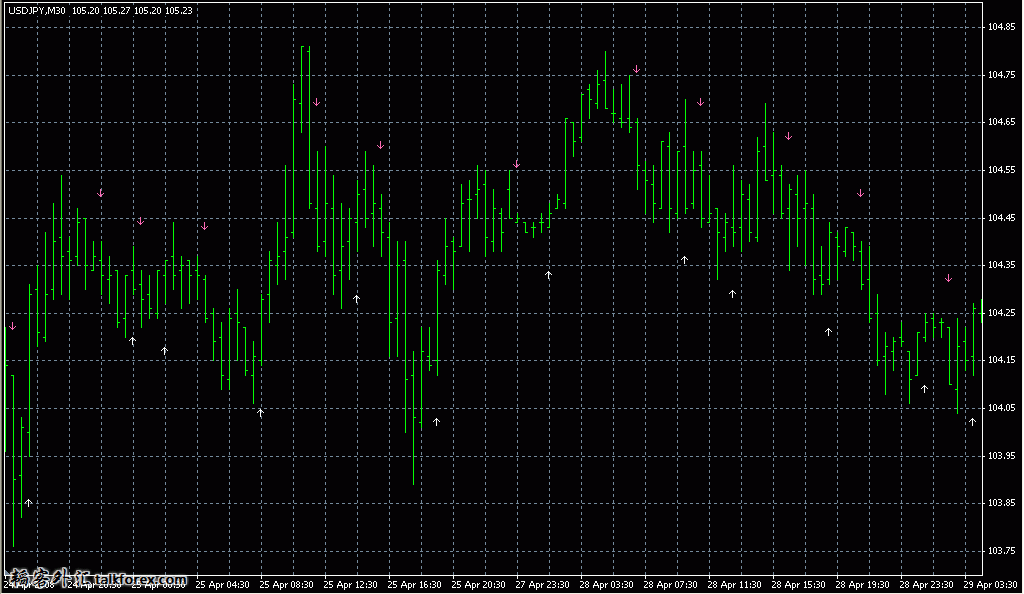
Task: Select the 104.65 price axis label
Action: 1001,122
